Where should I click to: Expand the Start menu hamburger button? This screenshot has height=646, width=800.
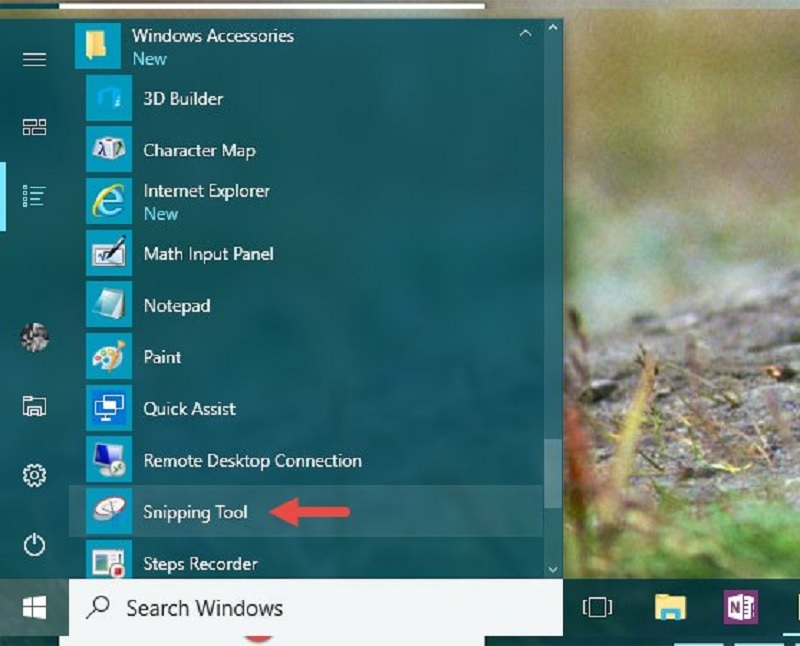tap(34, 60)
